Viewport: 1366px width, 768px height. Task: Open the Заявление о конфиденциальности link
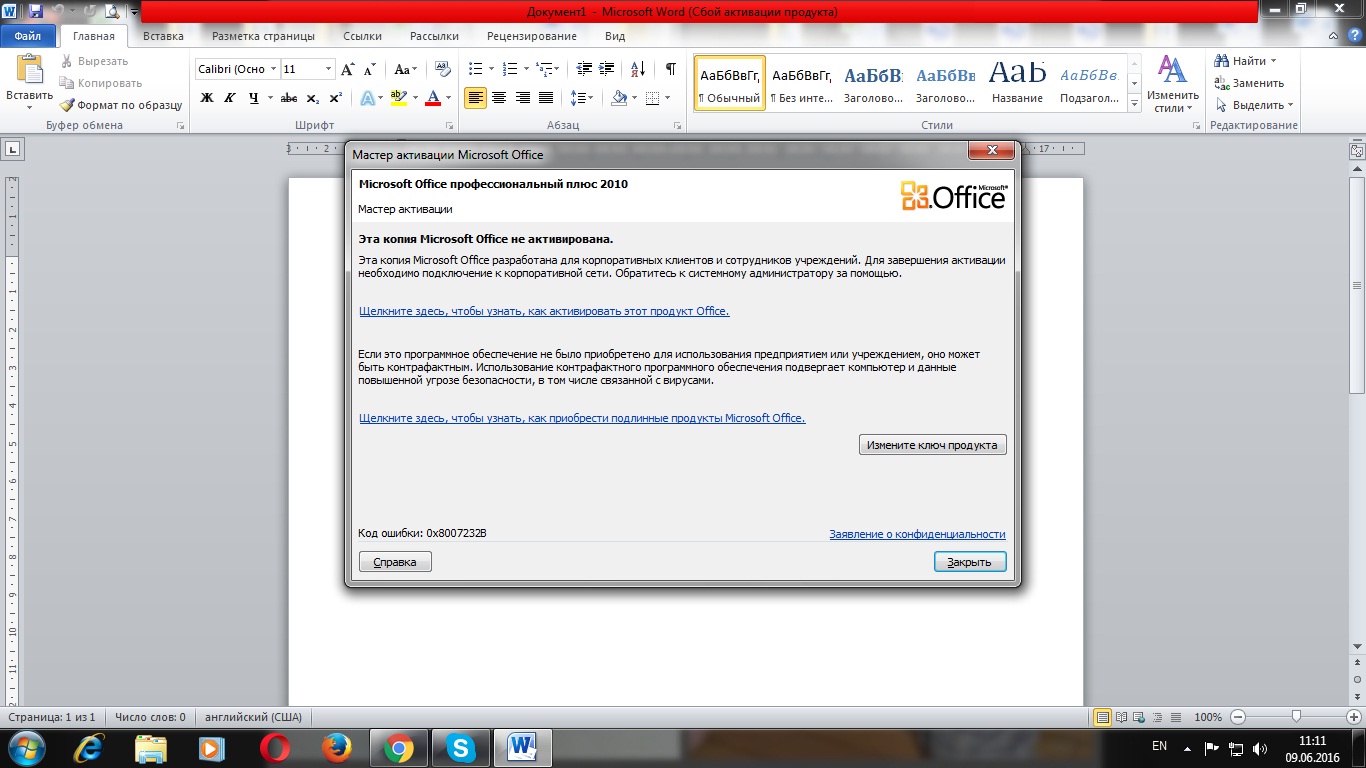[x=917, y=534]
